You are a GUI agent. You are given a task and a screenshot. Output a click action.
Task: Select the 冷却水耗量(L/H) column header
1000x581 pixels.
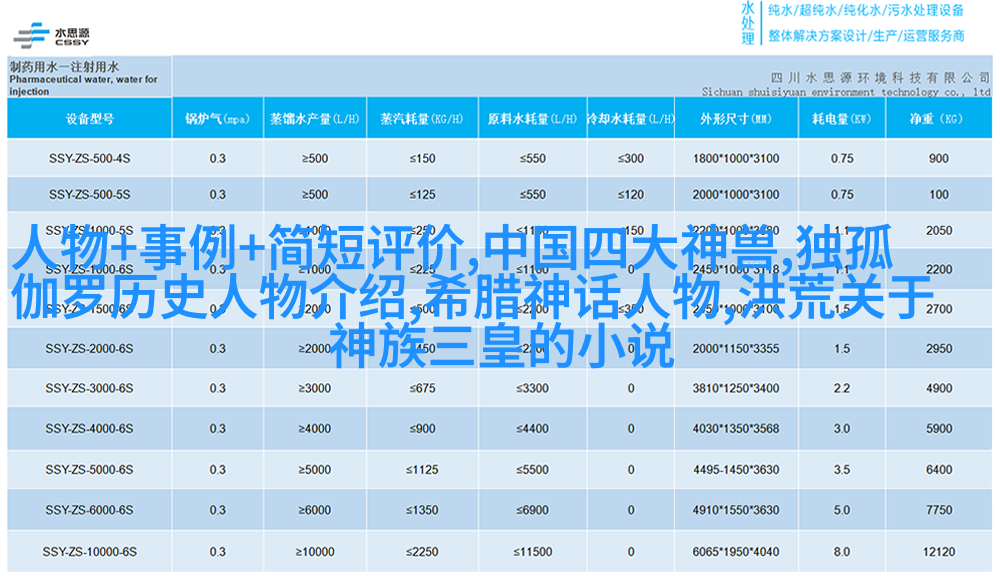(630, 119)
